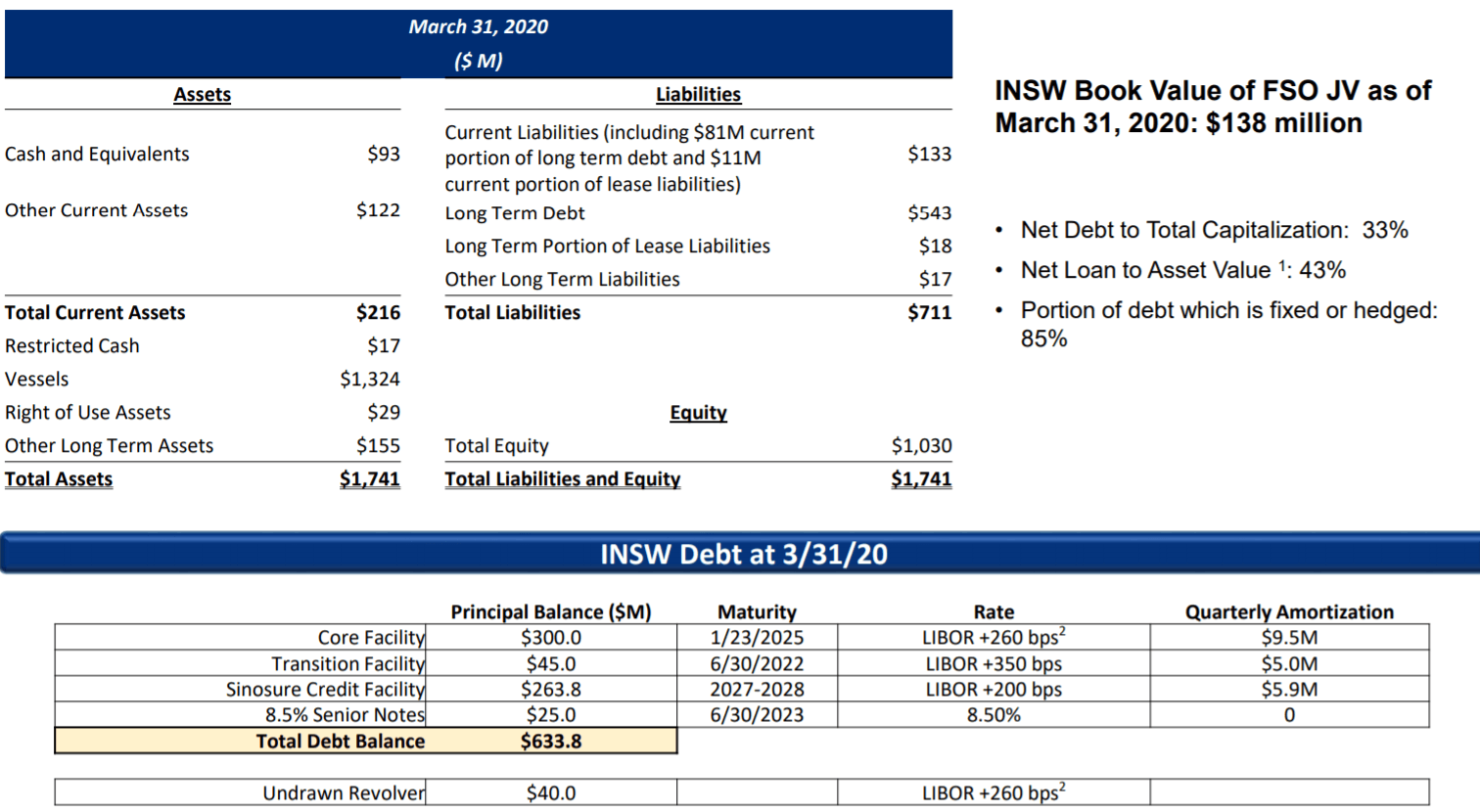Click the "Total Debt Balance" highlighted label

click(341, 741)
